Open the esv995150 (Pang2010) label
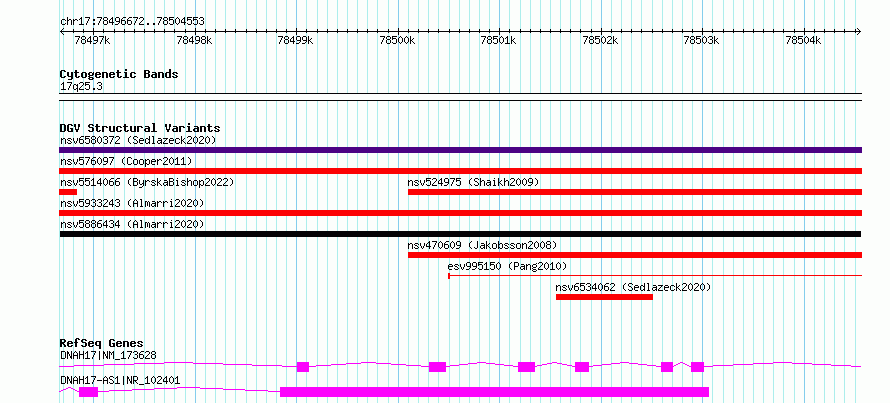The height and width of the screenshot is (403, 890). coord(507,266)
